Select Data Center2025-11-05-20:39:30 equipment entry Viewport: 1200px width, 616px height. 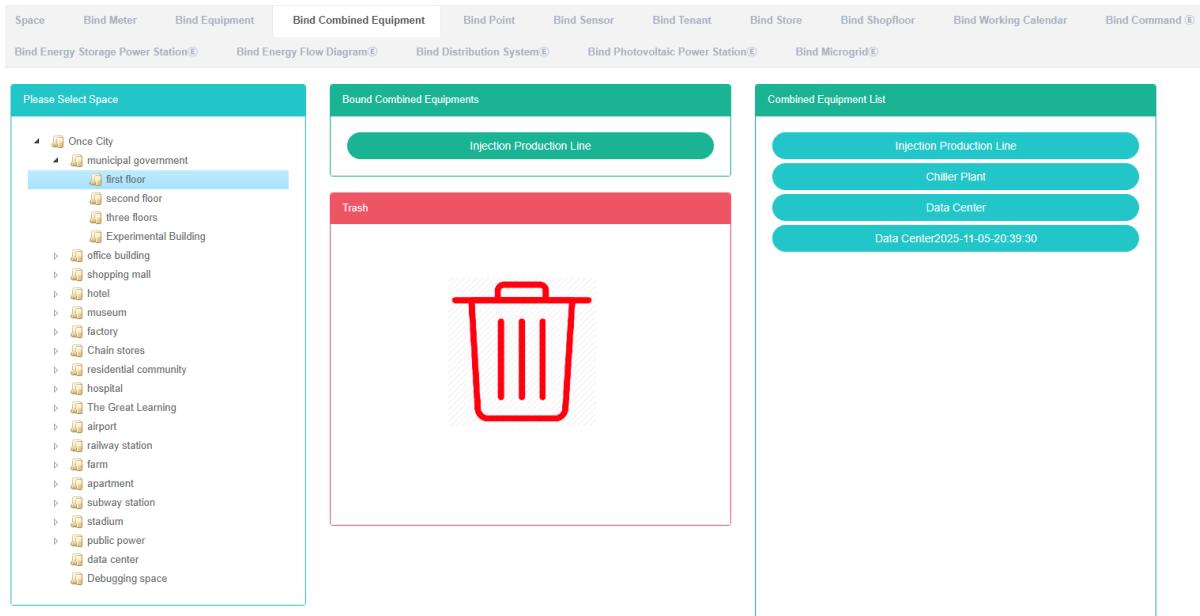point(955,239)
